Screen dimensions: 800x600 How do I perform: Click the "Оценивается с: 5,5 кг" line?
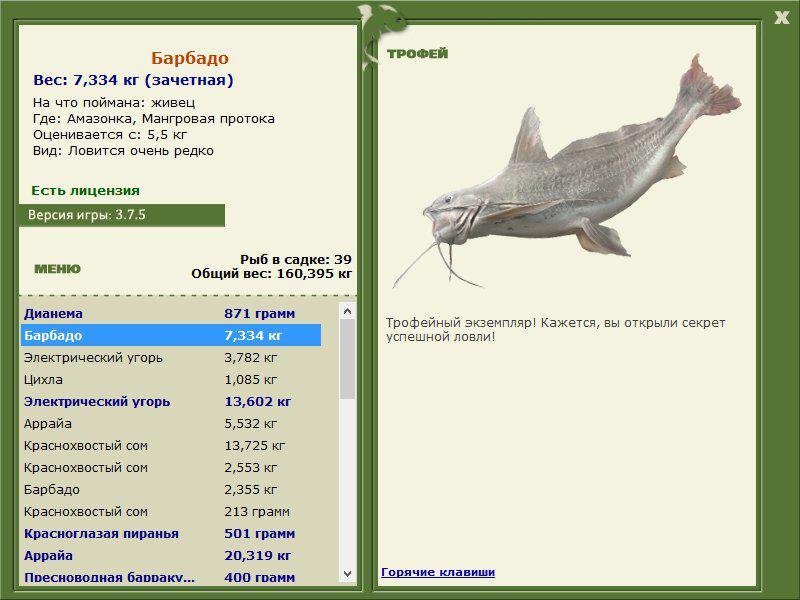(110, 135)
